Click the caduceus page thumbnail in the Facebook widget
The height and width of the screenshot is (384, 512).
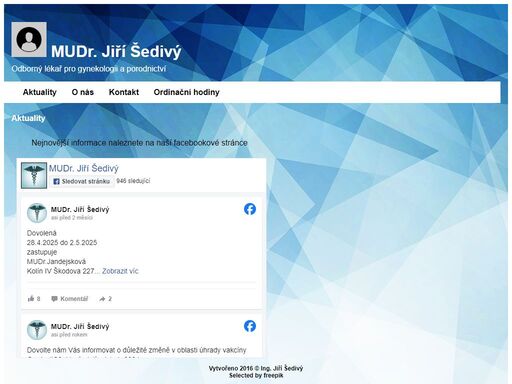tap(34, 175)
